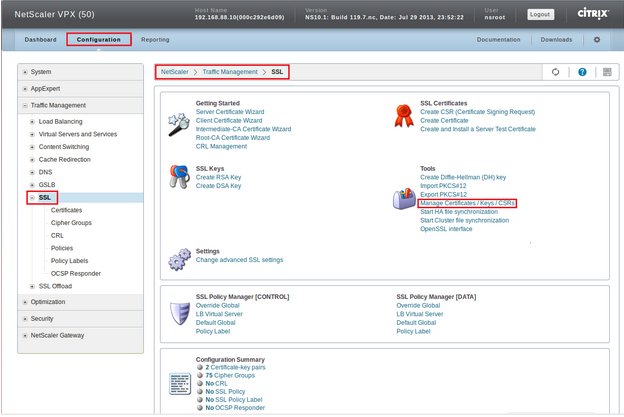
Task: Click Create DSA Key
Action: 218,186
